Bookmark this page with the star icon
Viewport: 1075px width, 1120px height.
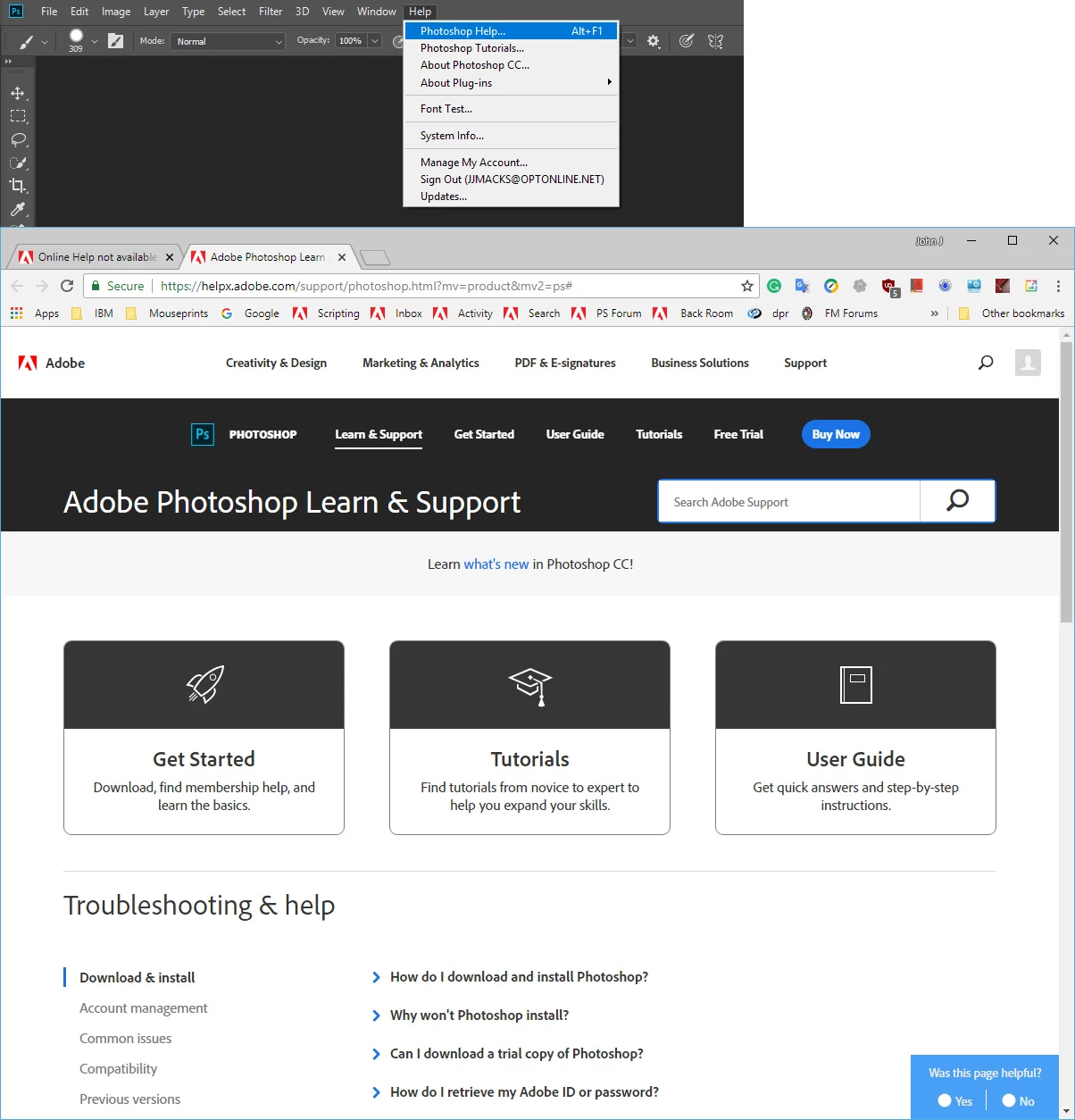point(747,286)
